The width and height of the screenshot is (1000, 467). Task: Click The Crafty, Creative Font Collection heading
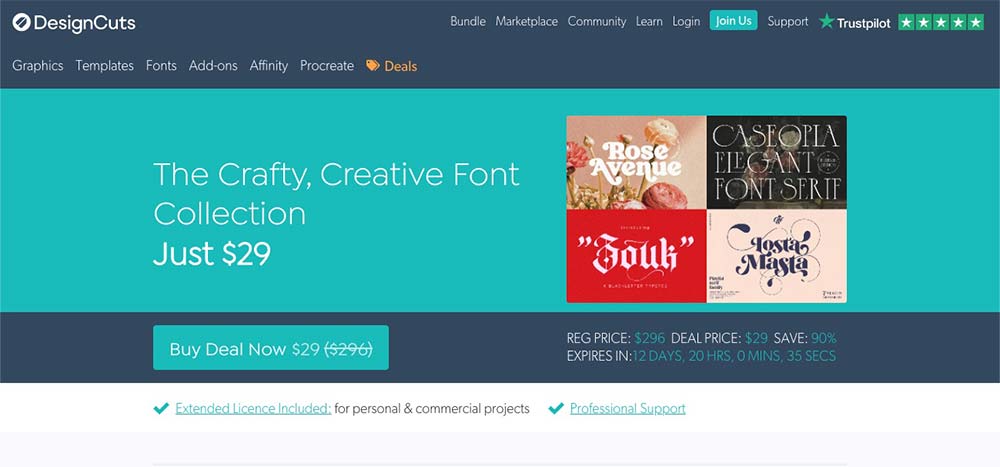click(337, 194)
